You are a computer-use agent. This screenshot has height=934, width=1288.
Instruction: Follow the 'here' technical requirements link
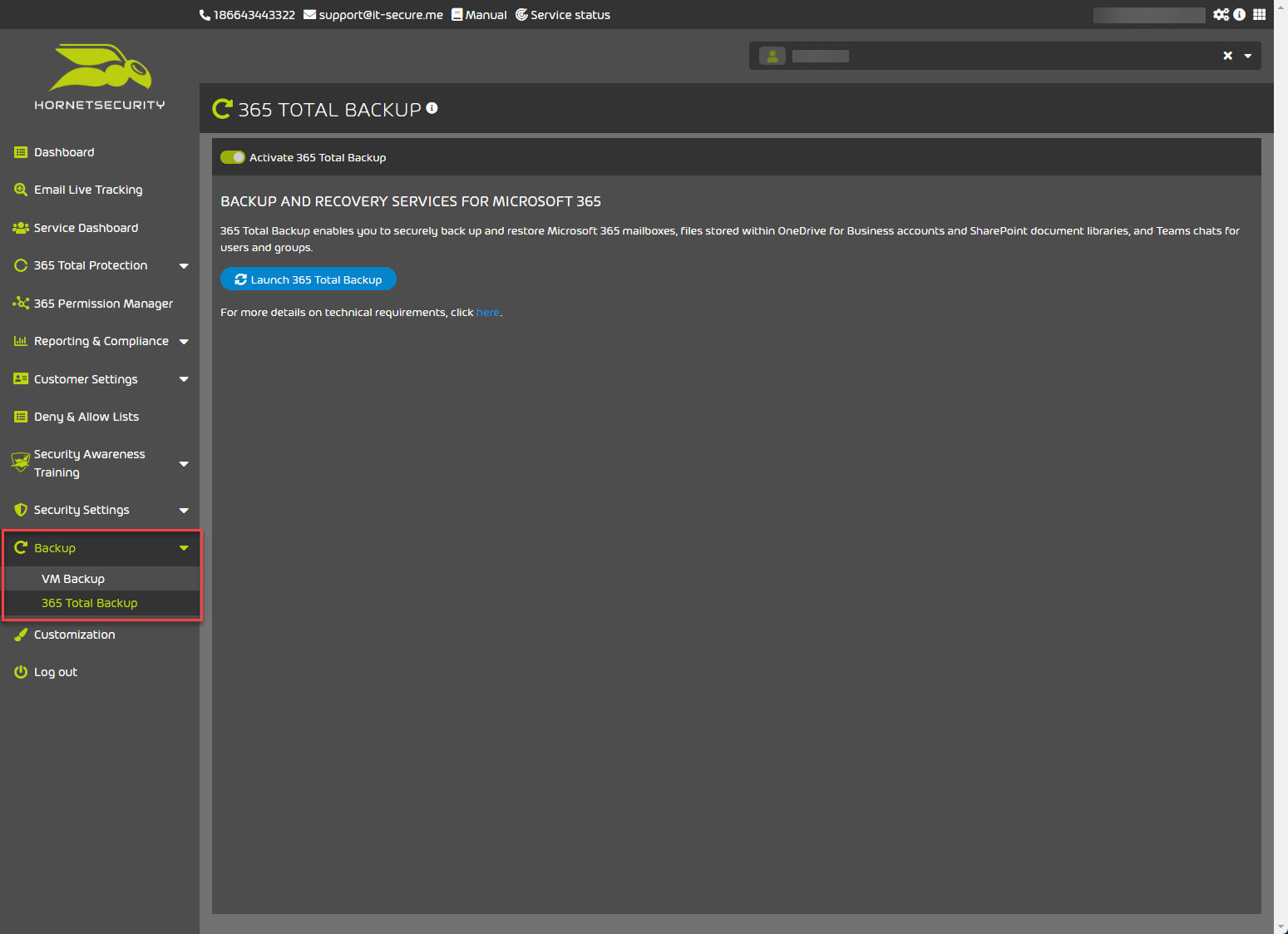point(488,313)
